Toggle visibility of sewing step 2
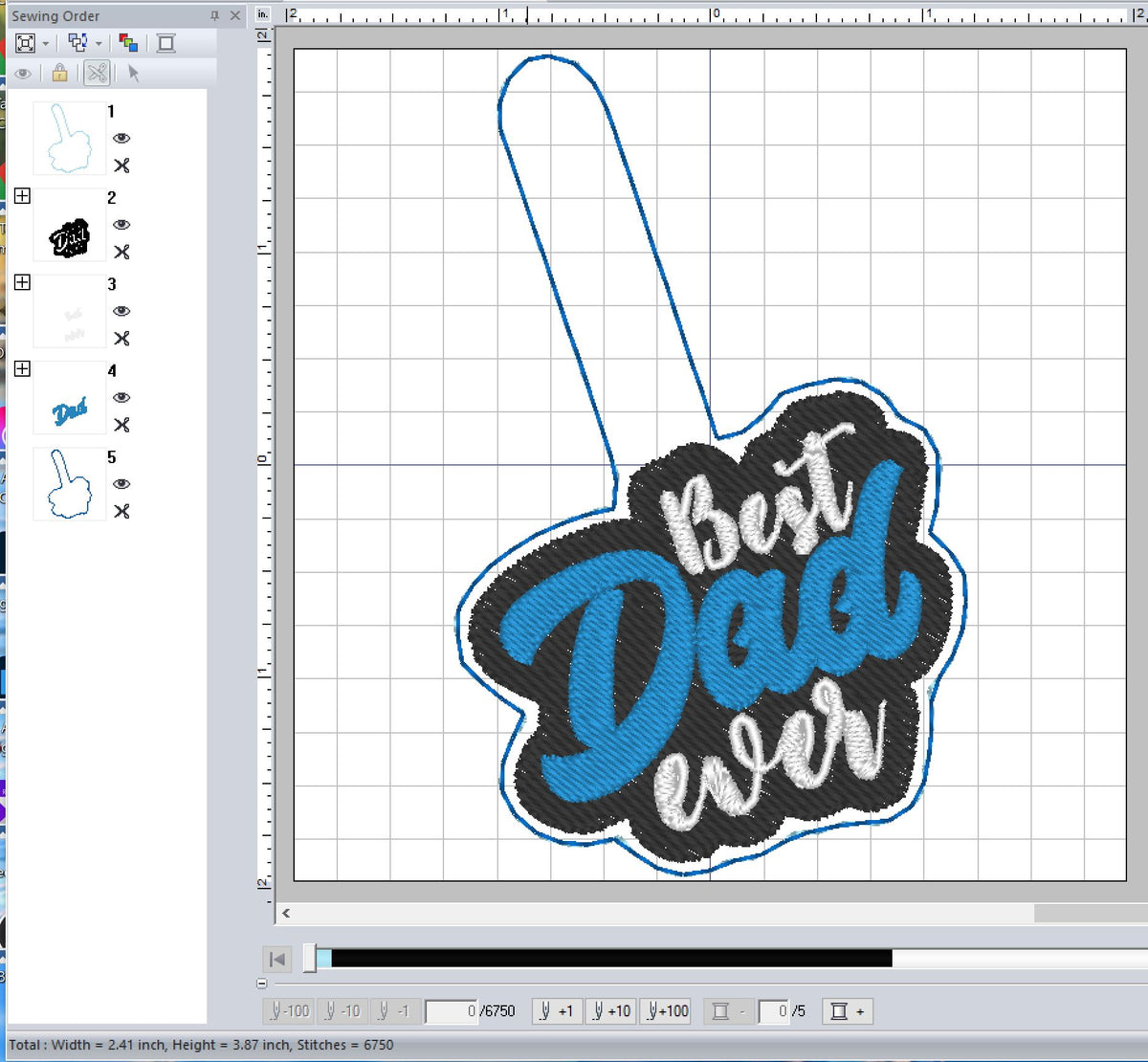 click(x=122, y=226)
